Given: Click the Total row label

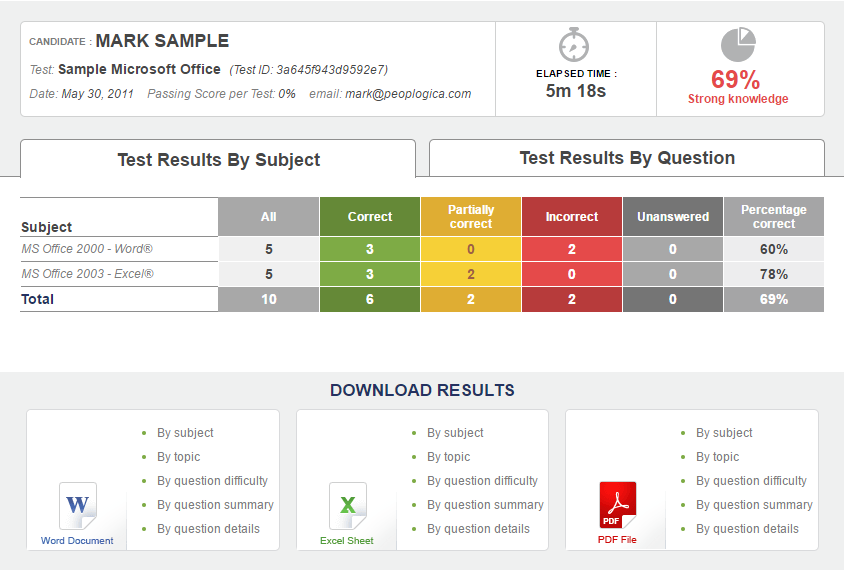Looking at the screenshot, I should [x=37, y=299].
